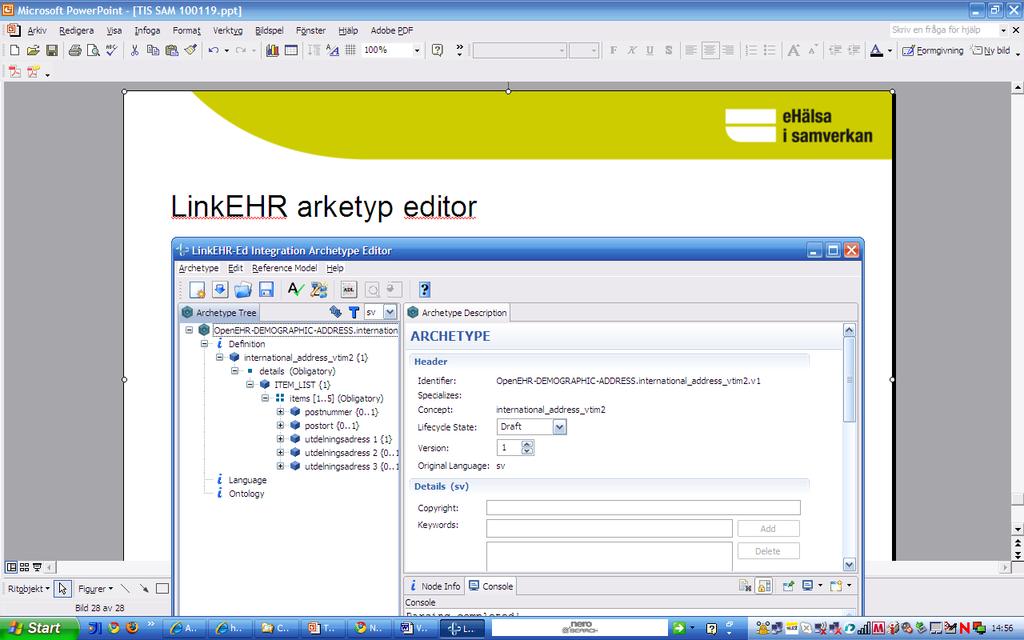The image size is (1024, 640).
Task: Increase font size (large A)
Action: (x=793, y=50)
